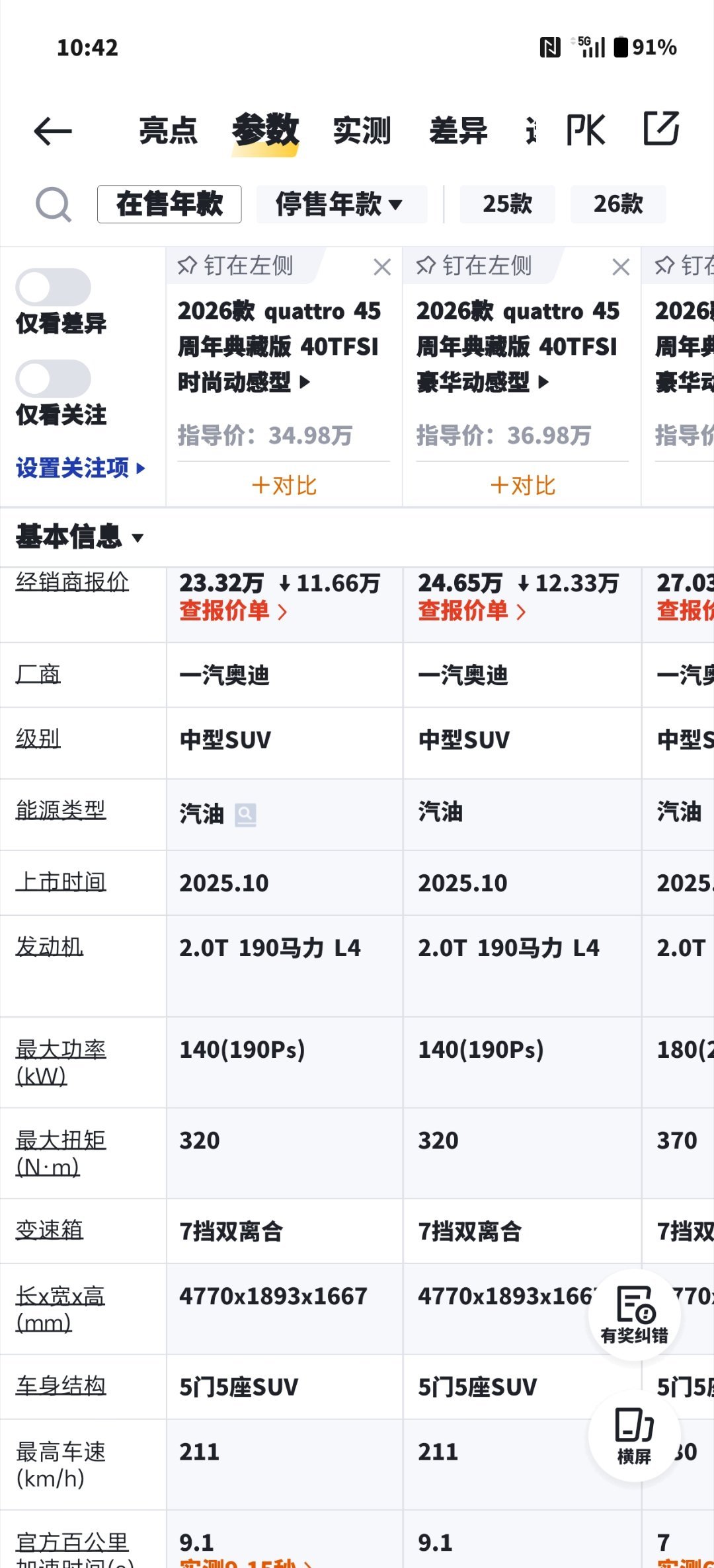The image size is (714, 1568).
Task: Remove the 时尚动感型 column with its X
Action: pos(382,267)
